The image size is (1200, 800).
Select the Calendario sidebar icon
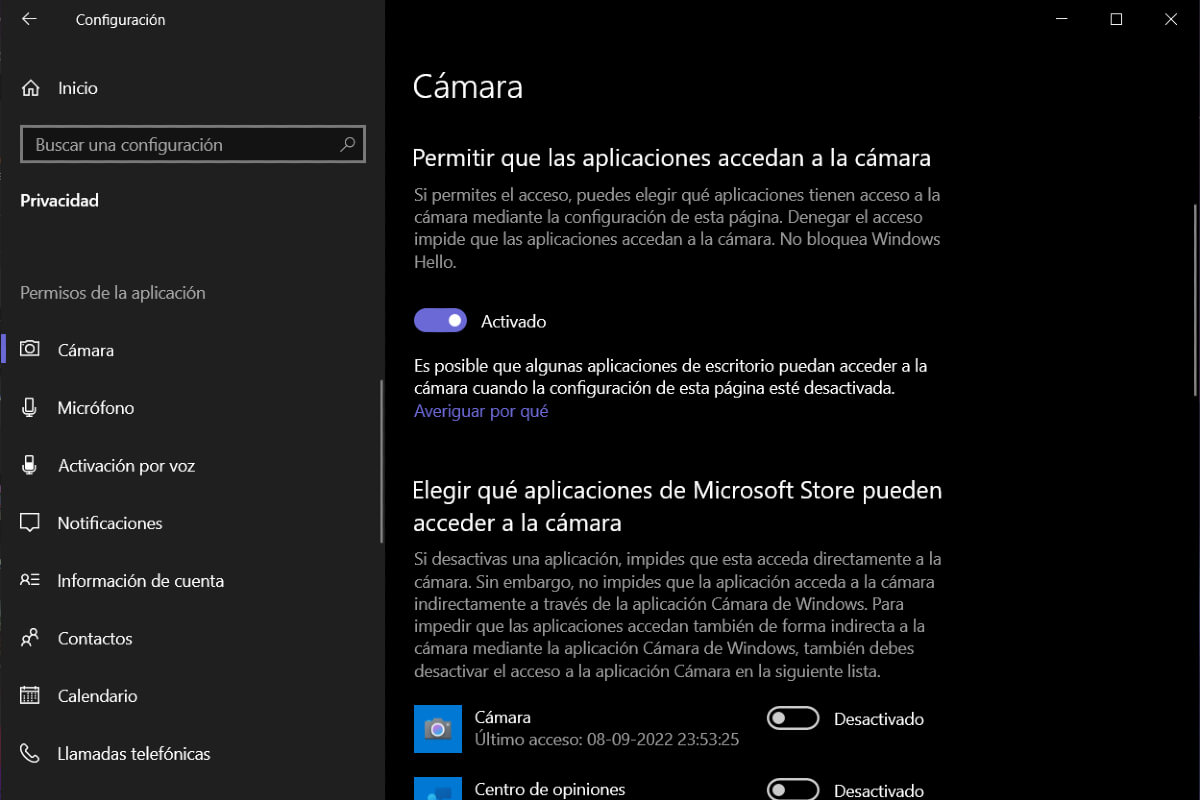point(30,696)
